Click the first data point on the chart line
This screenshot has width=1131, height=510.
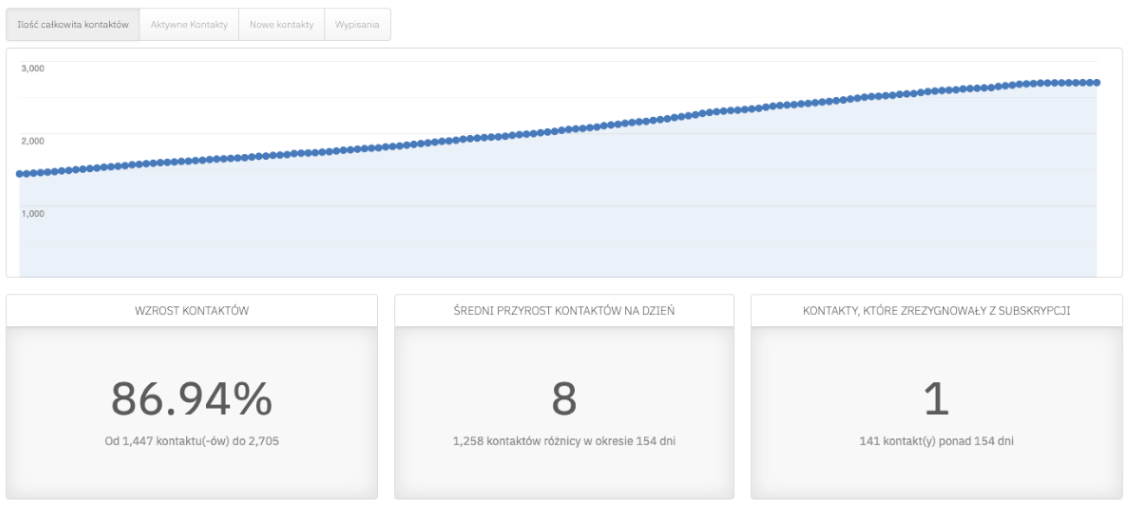point(20,174)
